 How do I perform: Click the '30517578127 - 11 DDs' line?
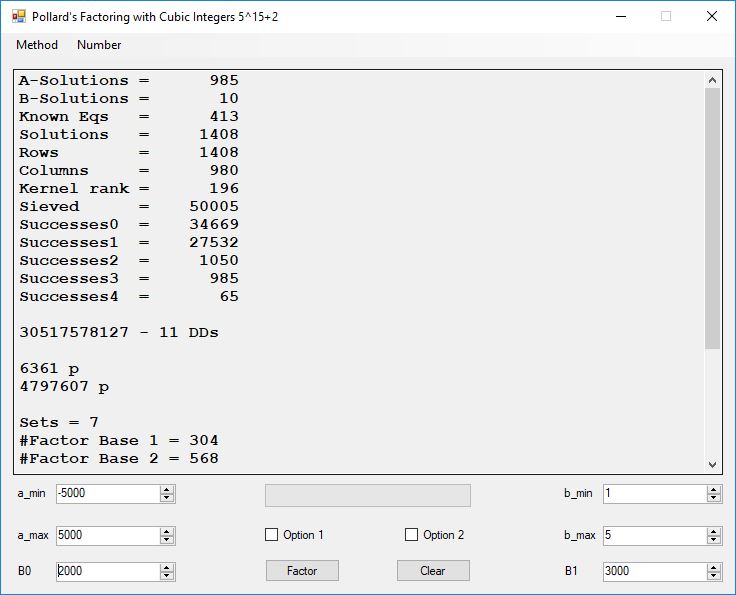pos(119,333)
